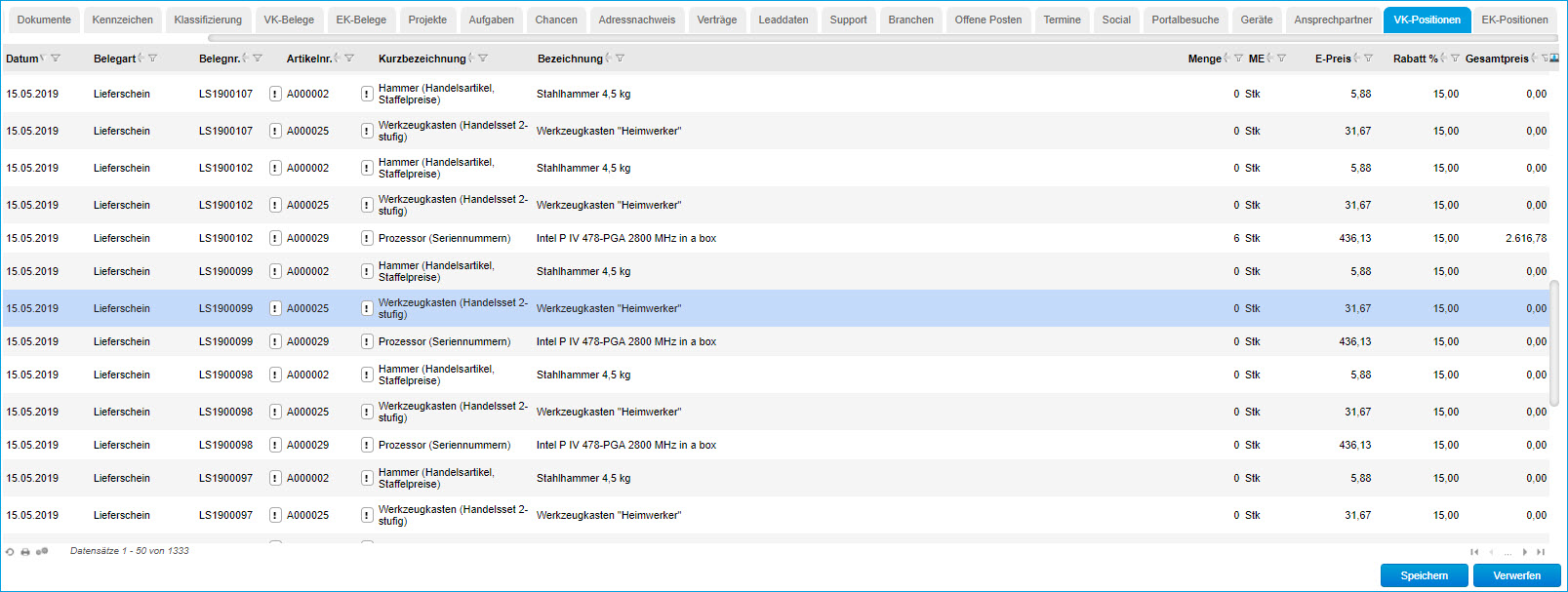Click Menge value 6 in Prozessor row
Image resolution: width=1568 pixels, height=592 pixels.
tap(1236, 238)
